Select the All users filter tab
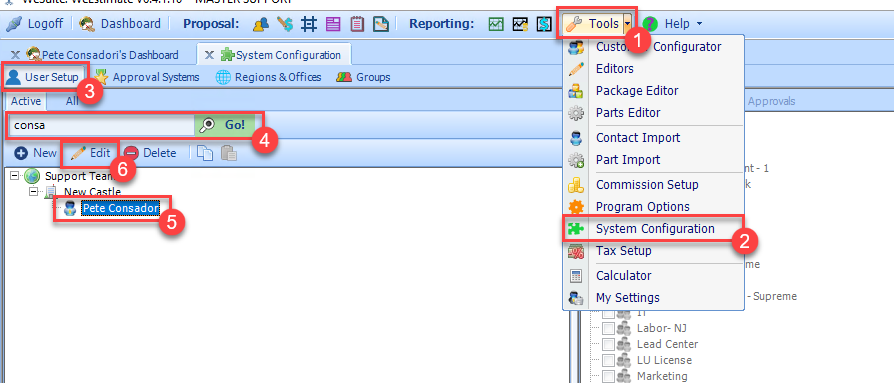894x383 pixels. pyautogui.click(x=72, y=101)
